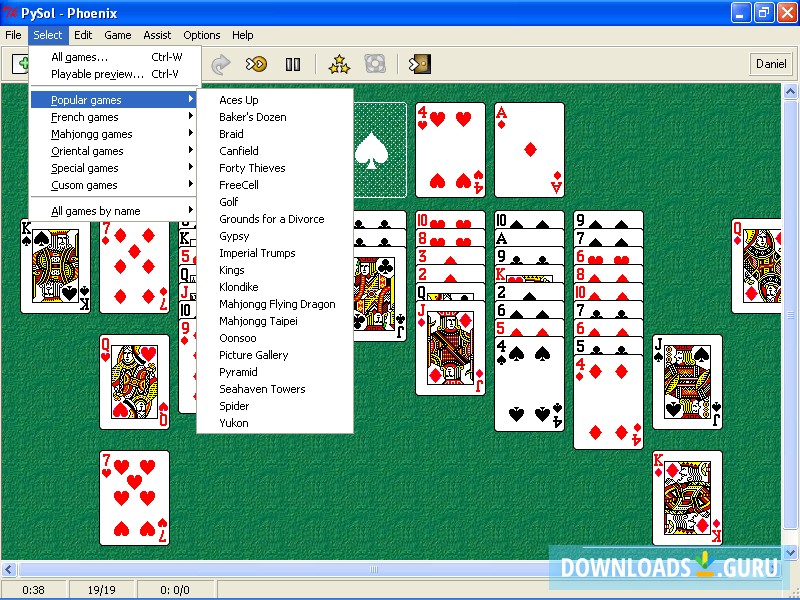Select Baker's Dozen game
The height and width of the screenshot is (600, 800).
(x=275, y=117)
